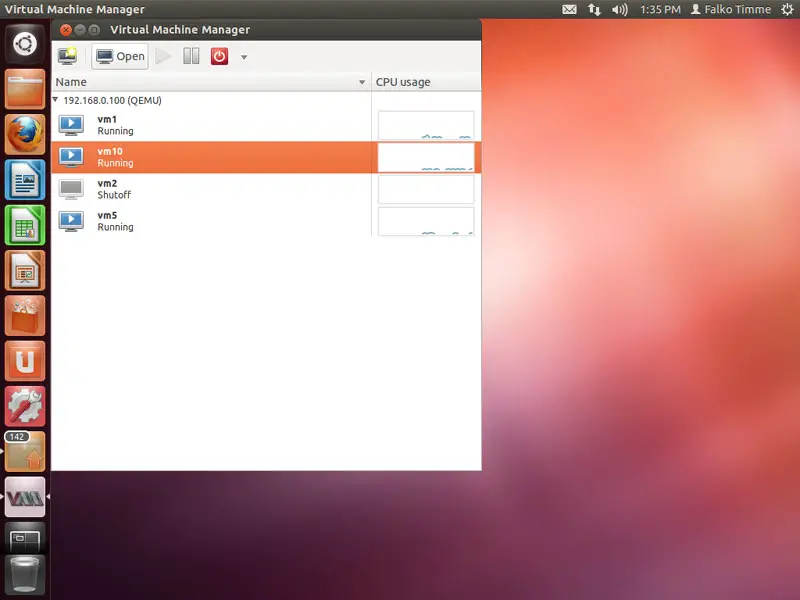Viewport: 800px width, 600px height.
Task: Select the 192.168.0.100 (QEMU) connection row
Action: [266, 101]
